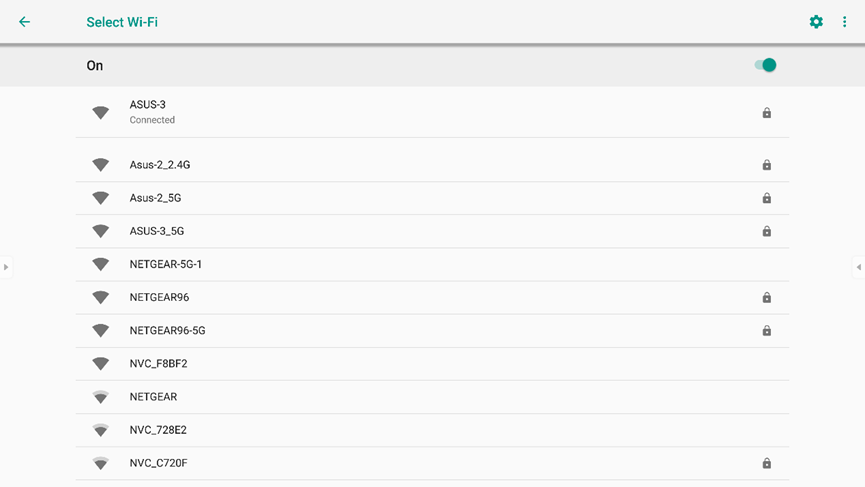
Task: Click the lock icon beside NVC_C720F
Action: pos(766,463)
